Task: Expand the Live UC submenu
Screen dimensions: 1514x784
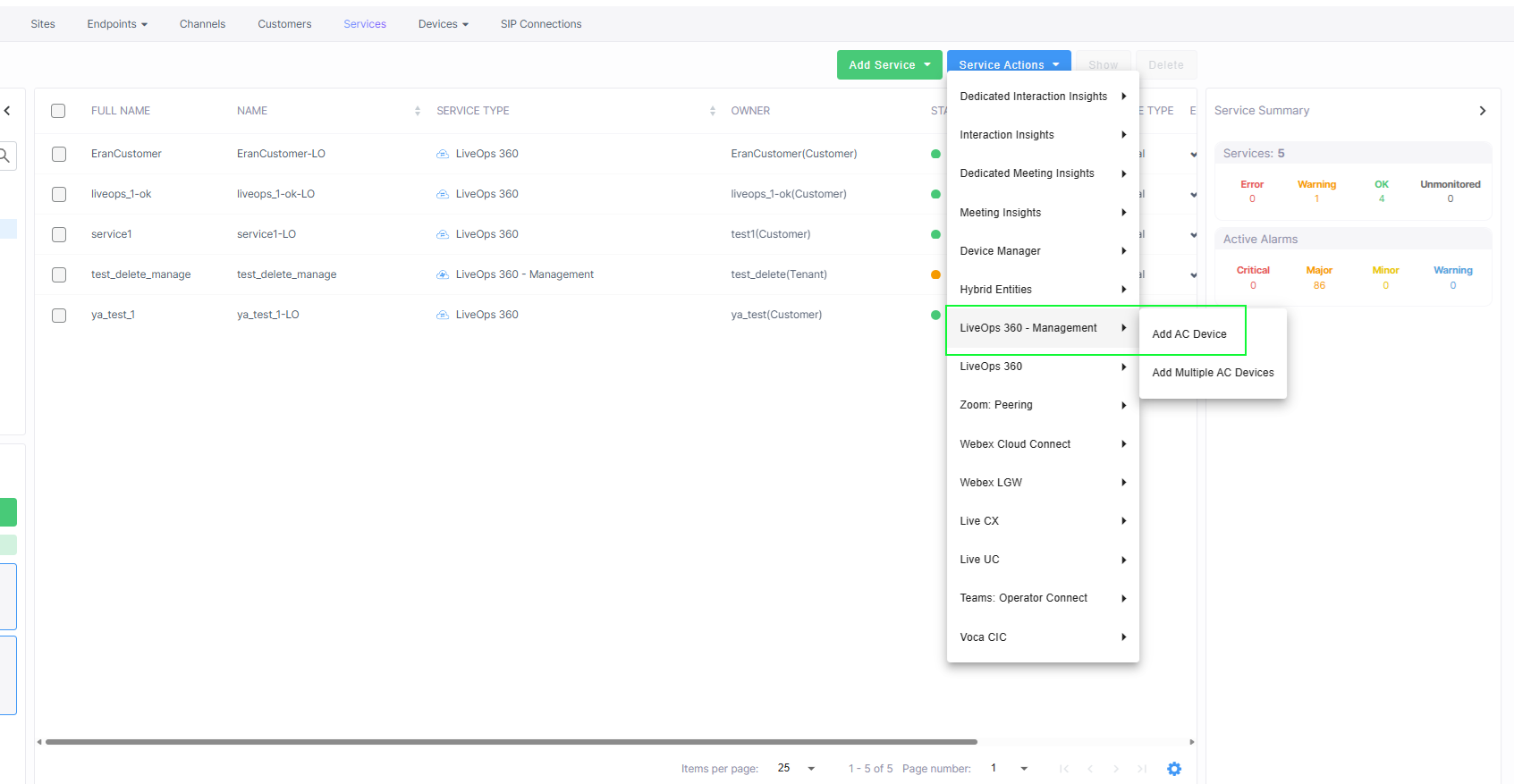Action: point(1043,560)
